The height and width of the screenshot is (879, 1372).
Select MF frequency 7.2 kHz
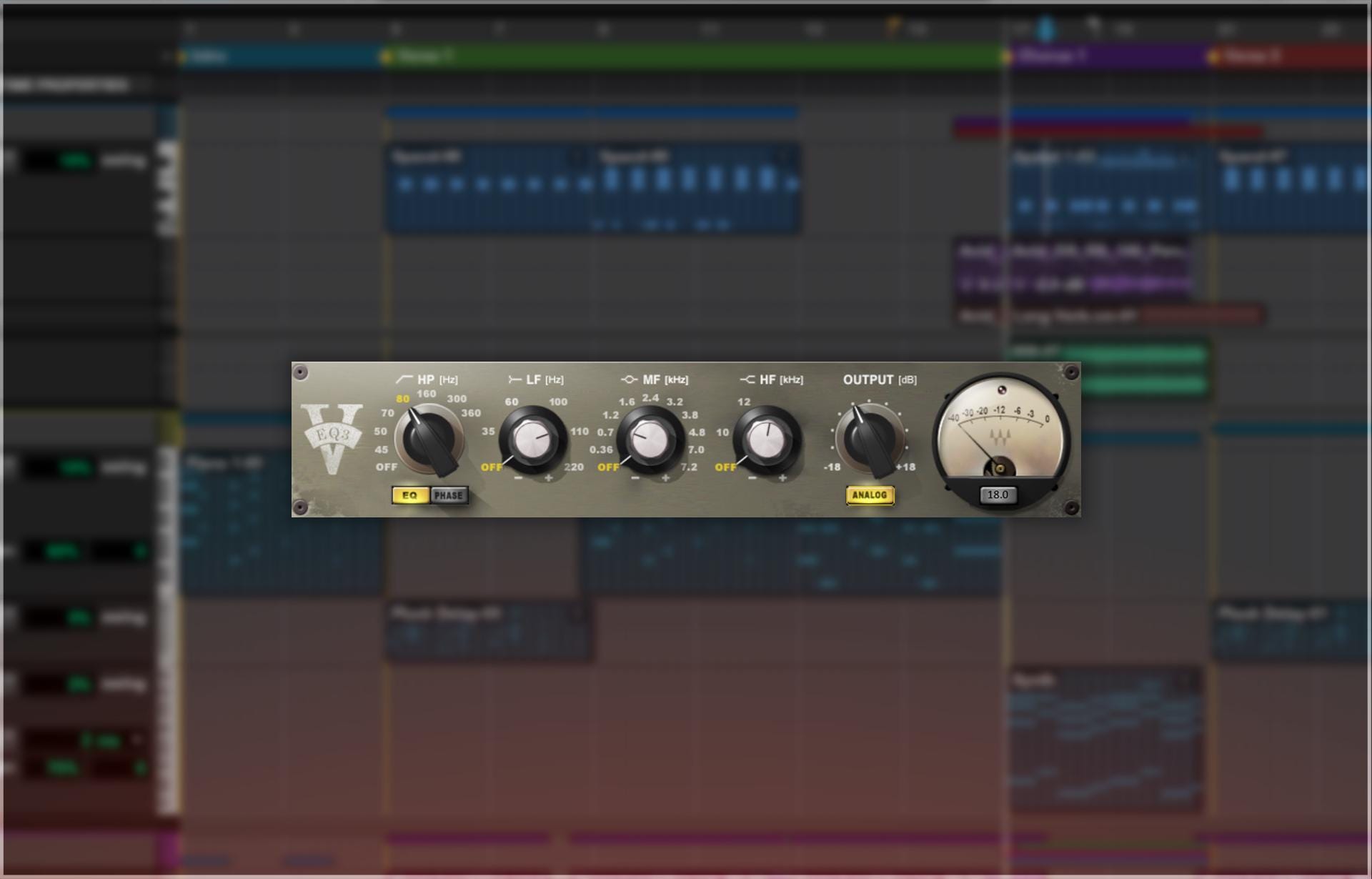[x=689, y=467]
